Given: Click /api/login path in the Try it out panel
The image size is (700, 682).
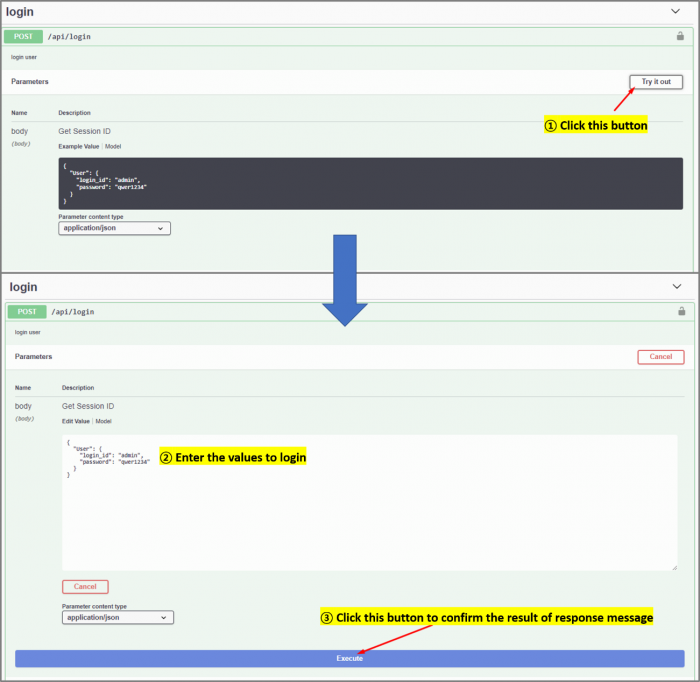Looking at the screenshot, I should (67, 36).
